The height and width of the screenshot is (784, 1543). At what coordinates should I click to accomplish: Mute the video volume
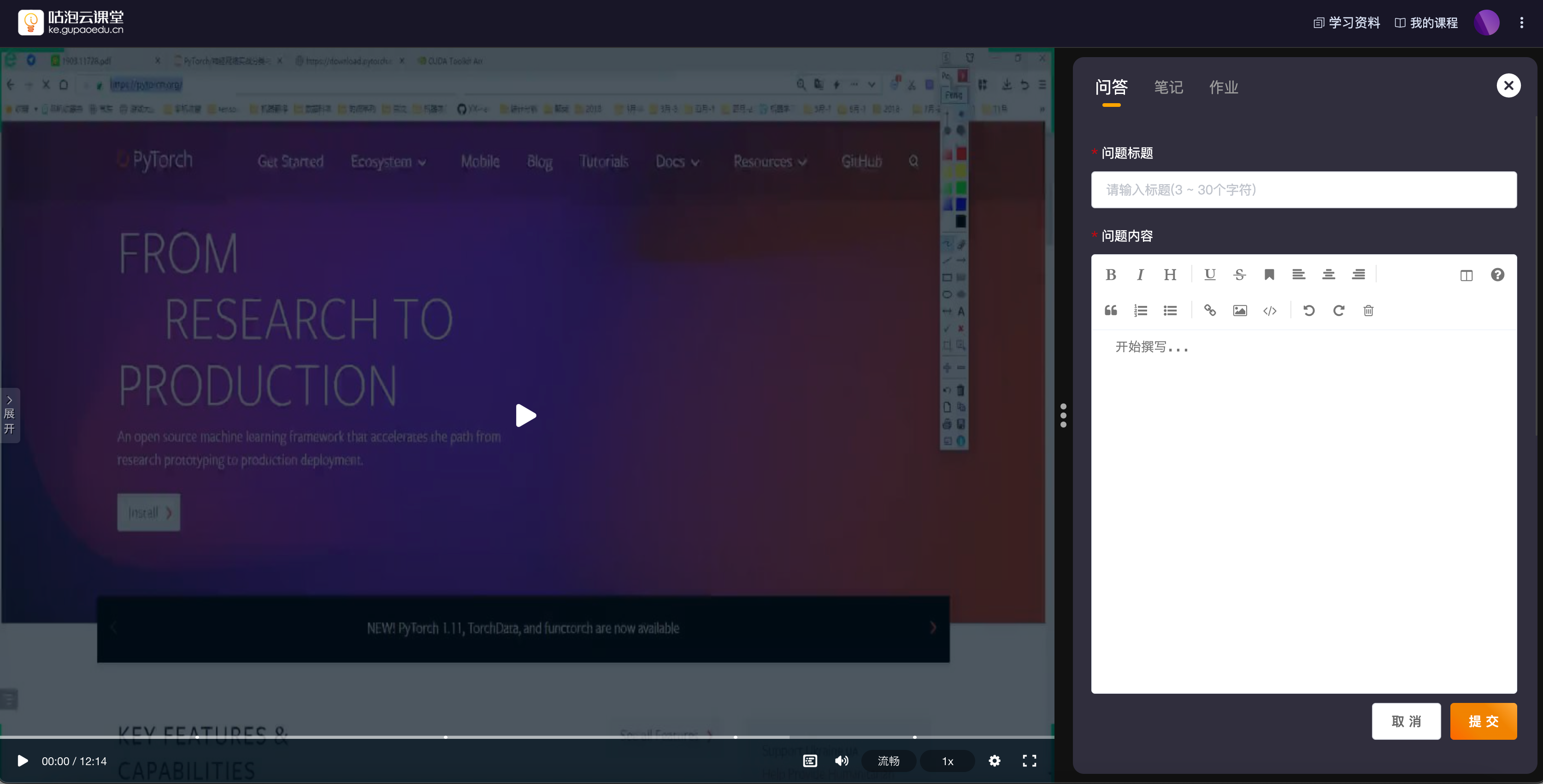[842, 761]
